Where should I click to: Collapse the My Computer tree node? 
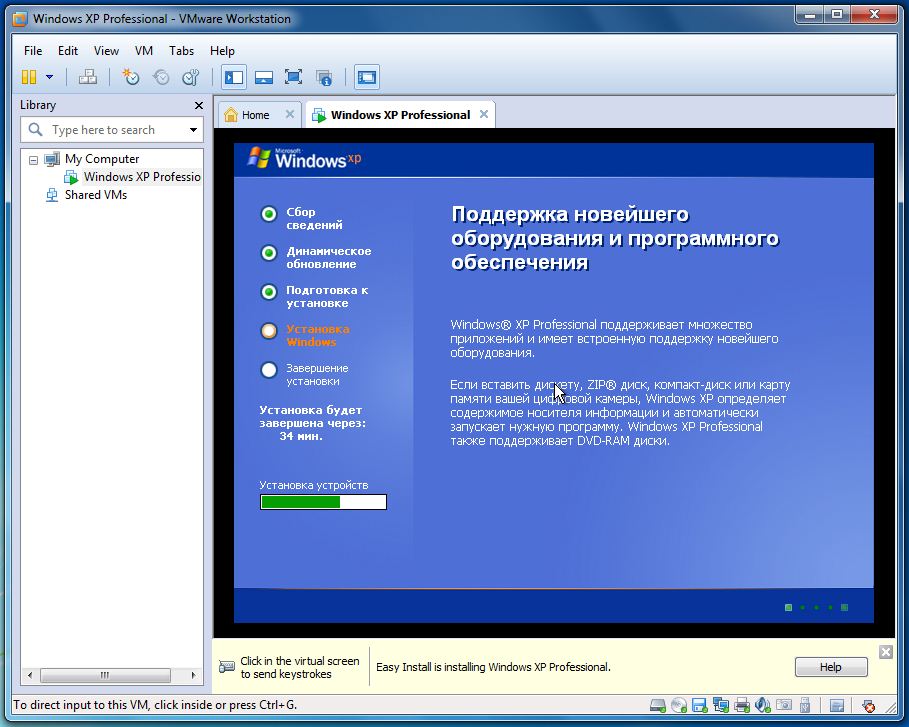point(34,159)
